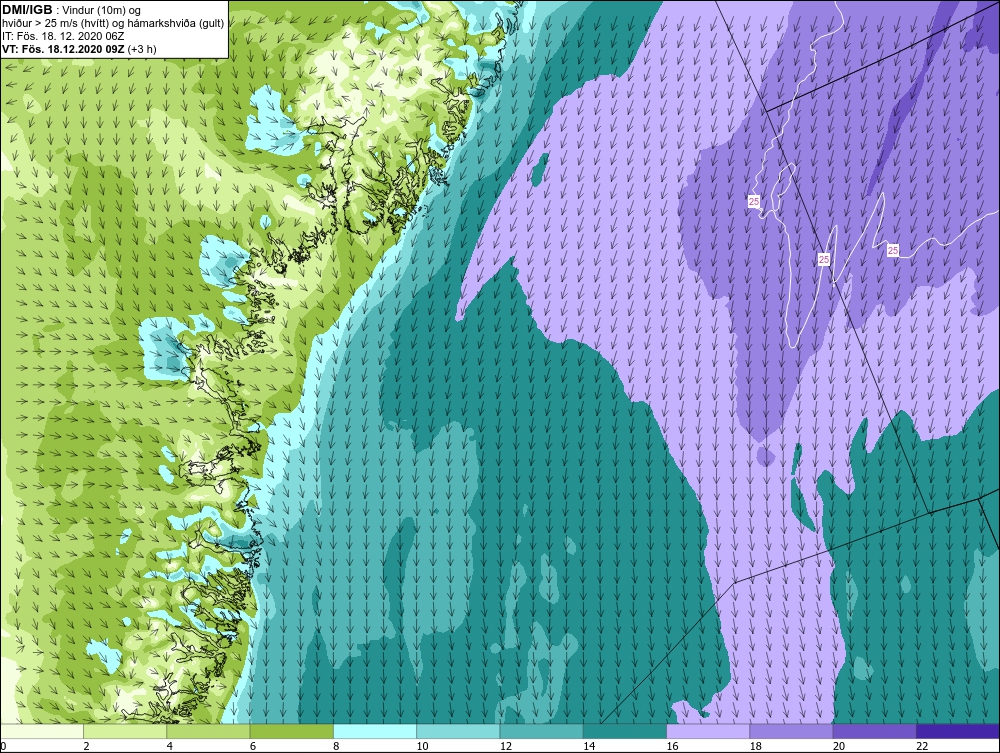Click the '4' value on the wind scale
Viewport: 1000px width, 753px height.
(x=170, y=746)
